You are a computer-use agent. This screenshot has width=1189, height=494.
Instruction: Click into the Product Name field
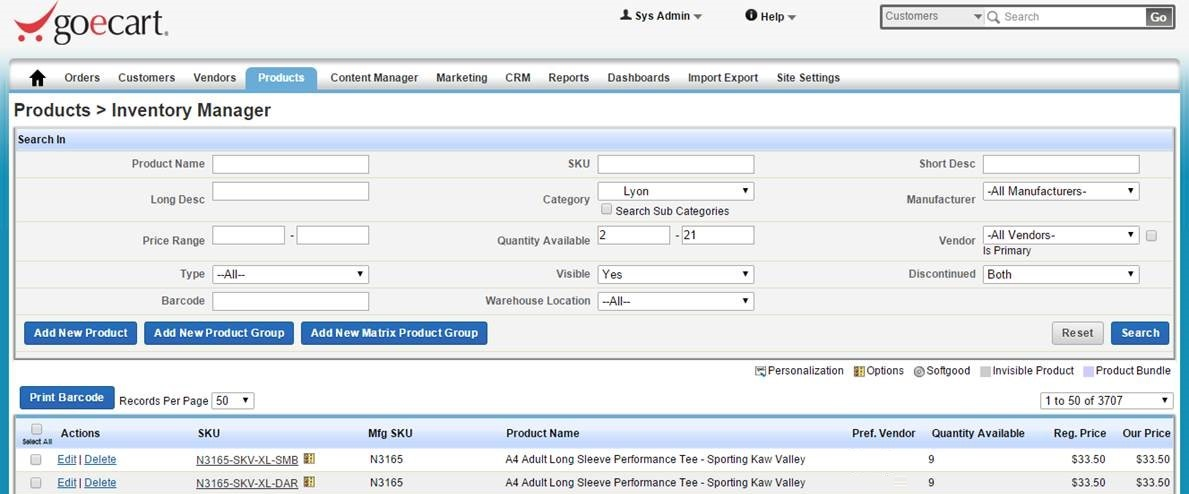(290, 164)
